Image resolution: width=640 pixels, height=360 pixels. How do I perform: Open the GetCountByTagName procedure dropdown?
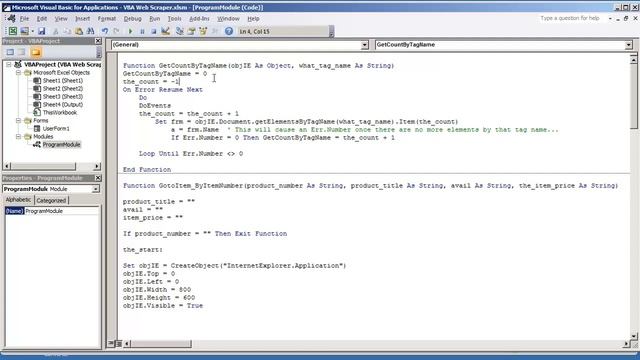pos(629,45)
